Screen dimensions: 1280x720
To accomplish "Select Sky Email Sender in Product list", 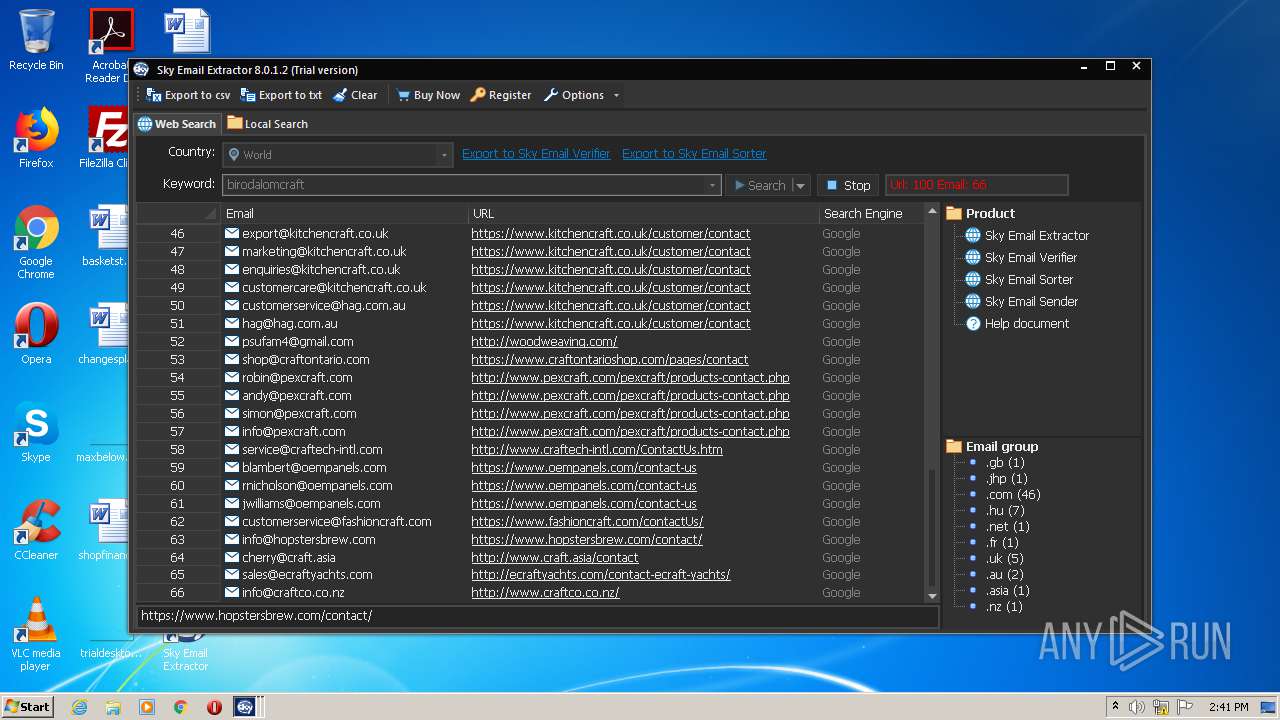I will click(x=1031, y=302).
